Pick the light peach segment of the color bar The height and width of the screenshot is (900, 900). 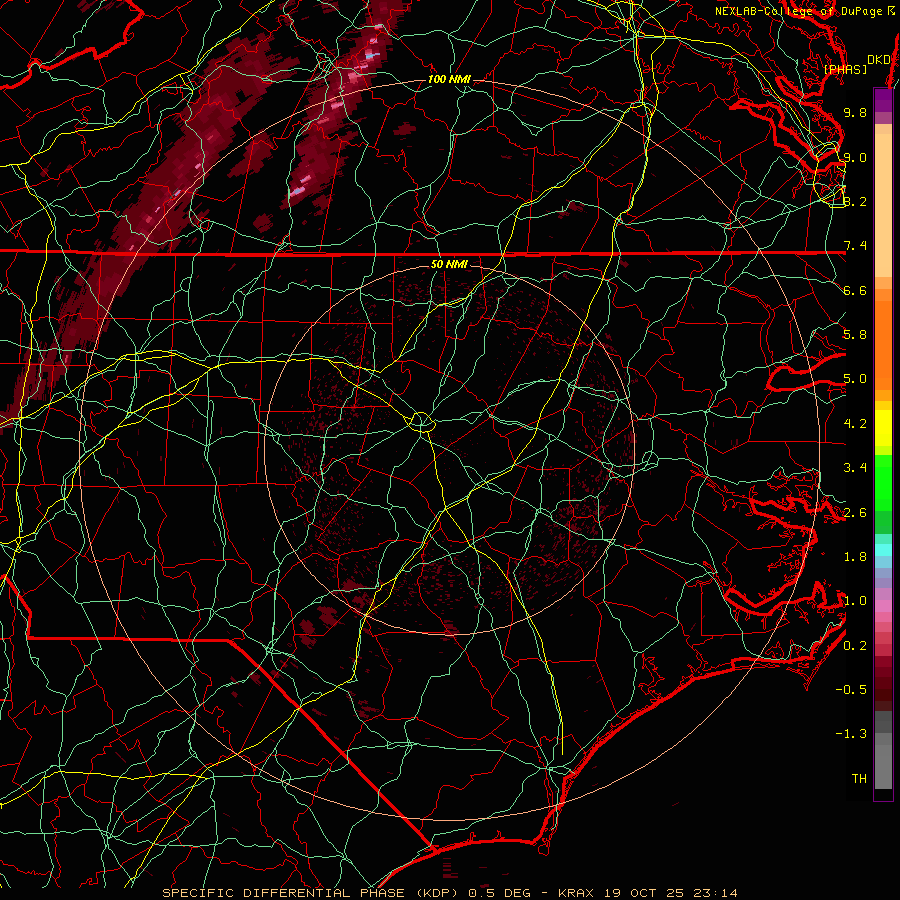[x=883, y=207]
